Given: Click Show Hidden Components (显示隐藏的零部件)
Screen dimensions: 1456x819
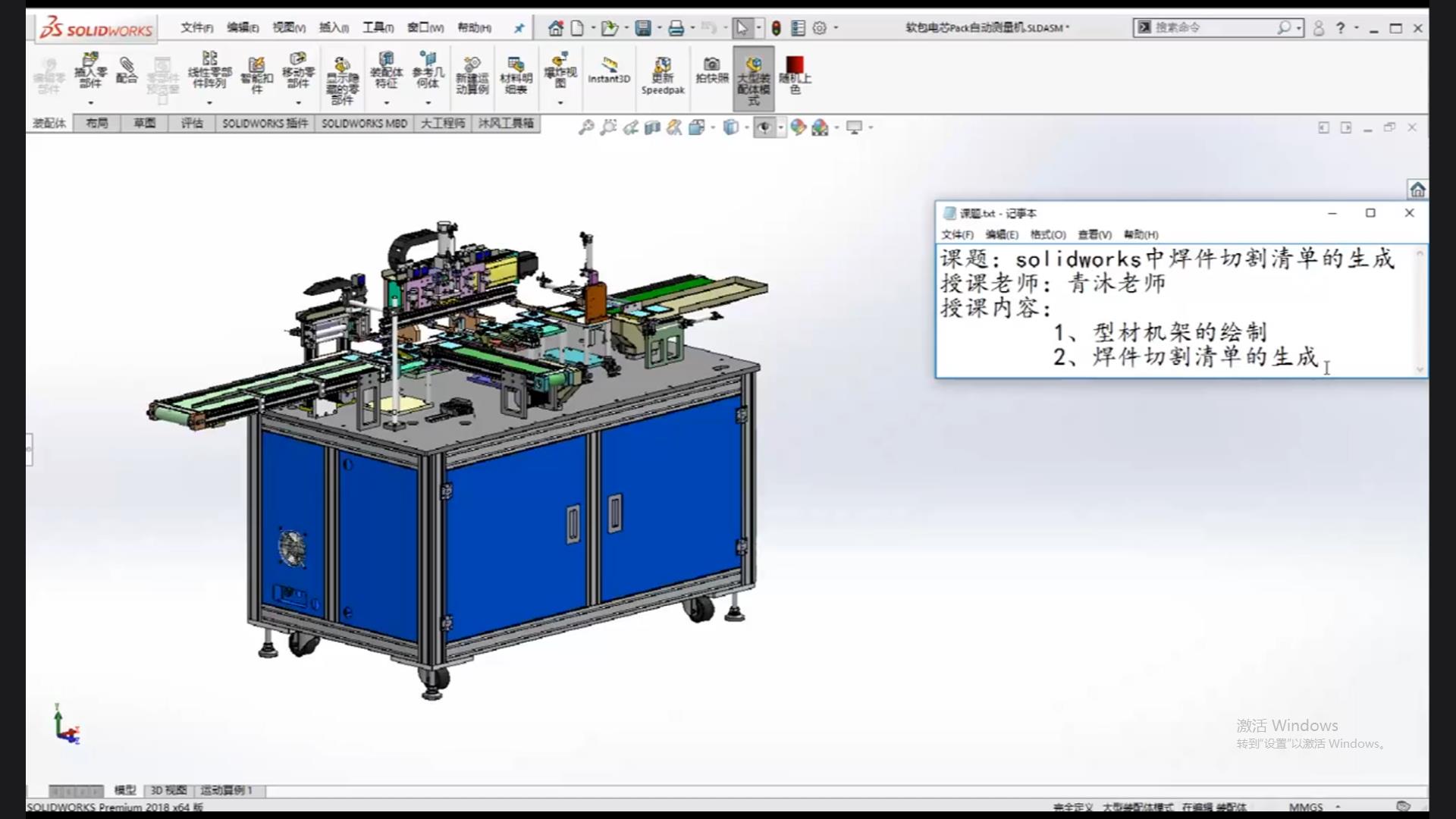Looking at the screenshot, I should (342, 80).
